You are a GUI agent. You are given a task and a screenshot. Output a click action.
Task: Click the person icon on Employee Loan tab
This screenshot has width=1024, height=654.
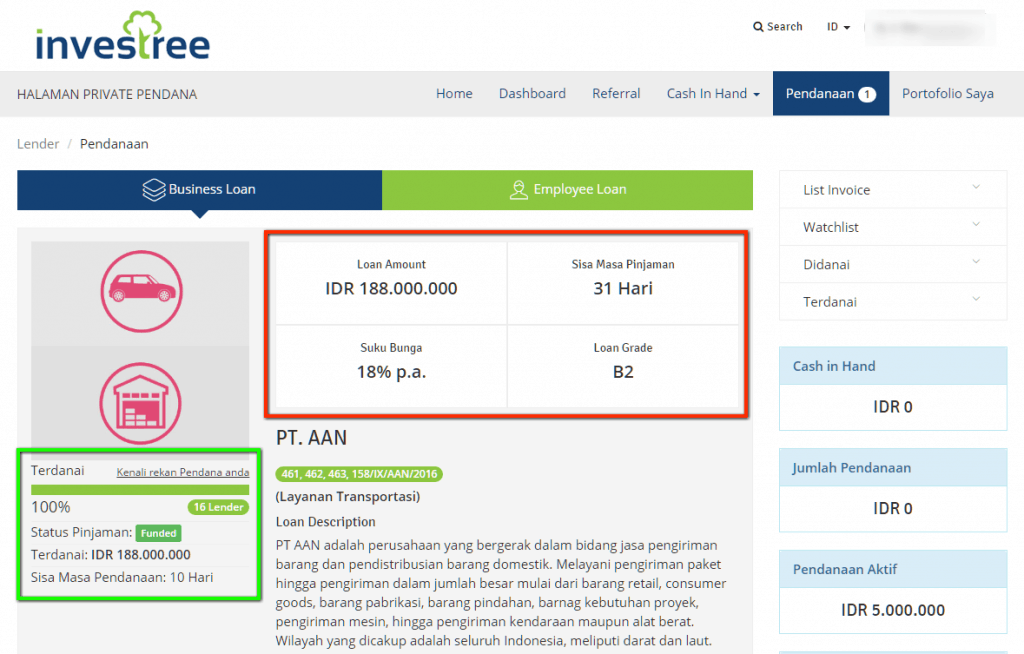519,189
